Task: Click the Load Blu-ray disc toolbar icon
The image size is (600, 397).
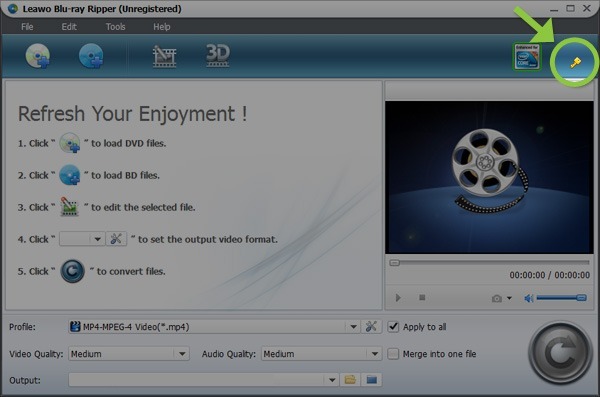Action: tap(91, 56)
